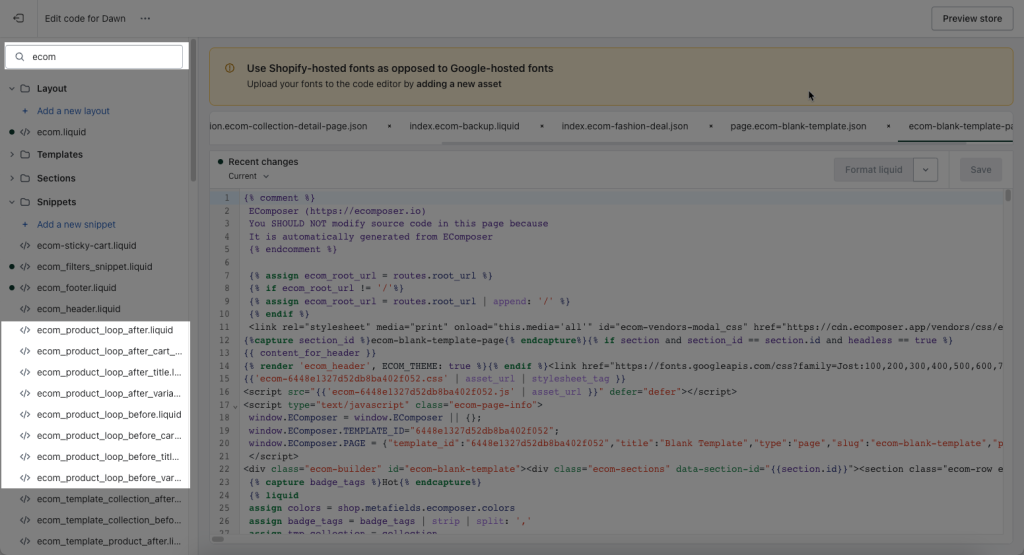
Task: Switch to index.ecom-backup.liquid tab
Action: click(464, 126)
